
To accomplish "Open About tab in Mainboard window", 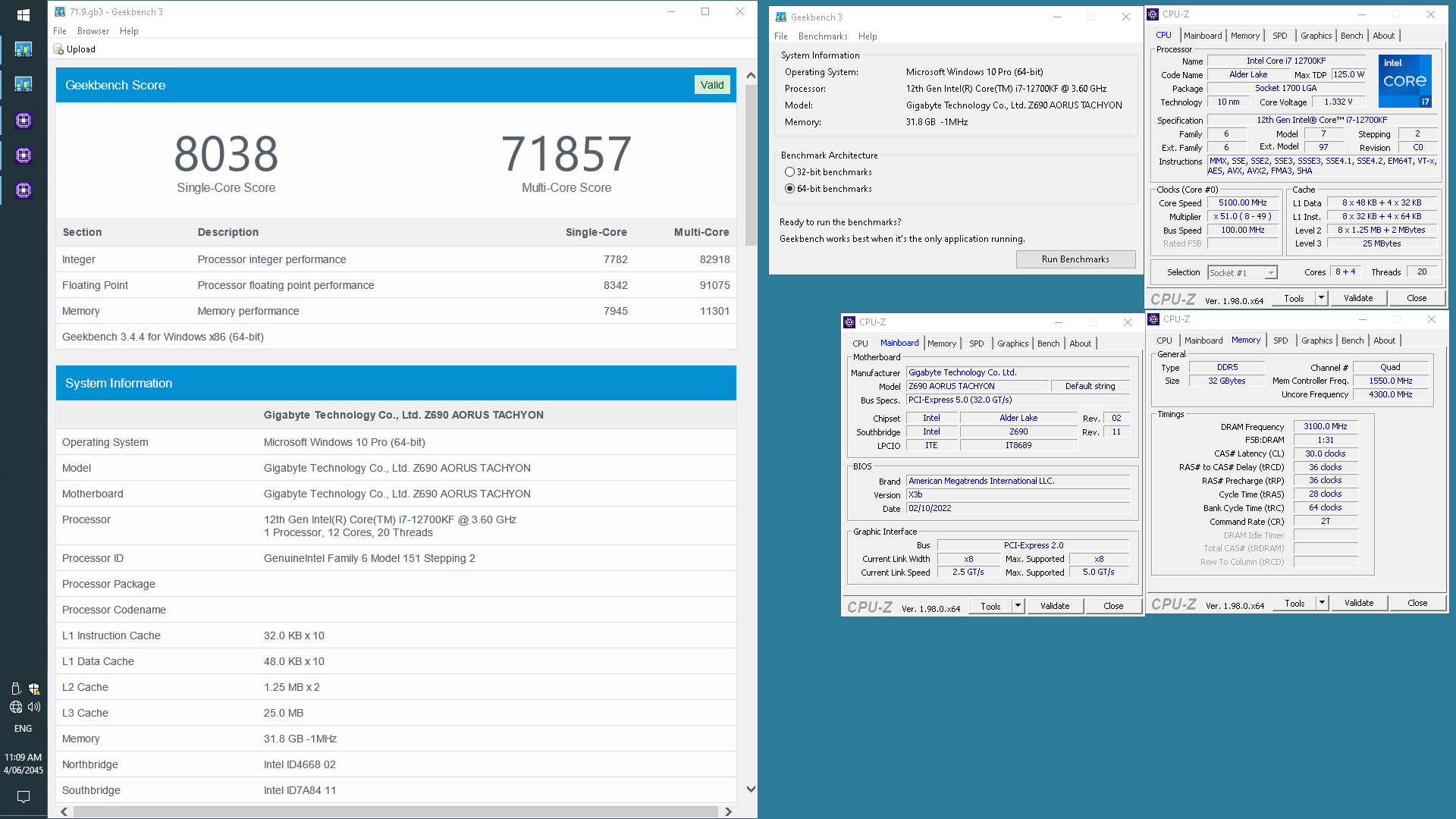I will [x=1080, y=344].
